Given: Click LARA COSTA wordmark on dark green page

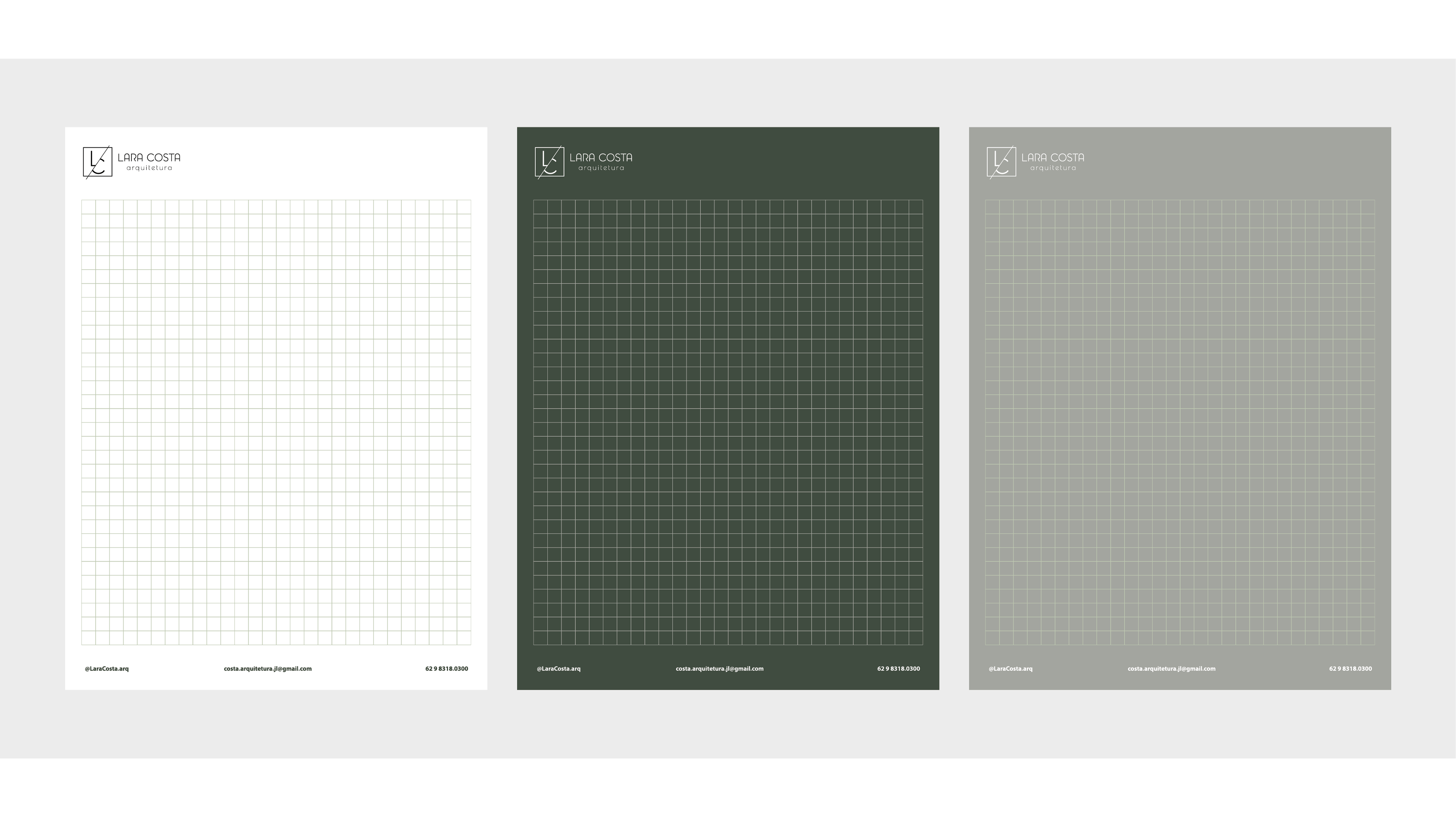Looking at the screenshot, I should tap(601, 158).
